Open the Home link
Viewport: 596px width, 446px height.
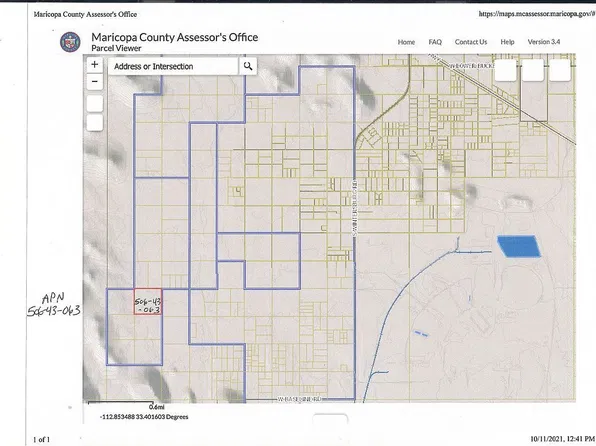point(406,42)
